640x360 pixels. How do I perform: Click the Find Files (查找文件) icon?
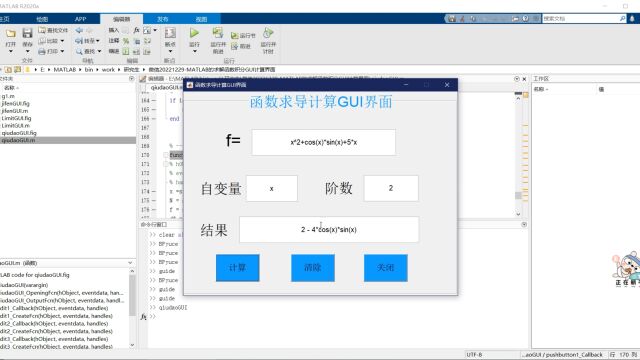tap(42, 30)
